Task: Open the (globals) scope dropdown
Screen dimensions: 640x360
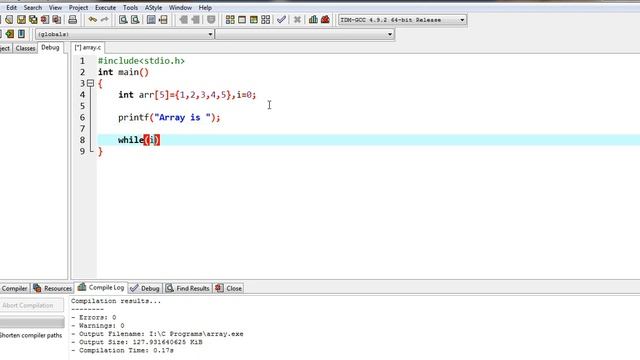Action: click(x=124, y=34)
